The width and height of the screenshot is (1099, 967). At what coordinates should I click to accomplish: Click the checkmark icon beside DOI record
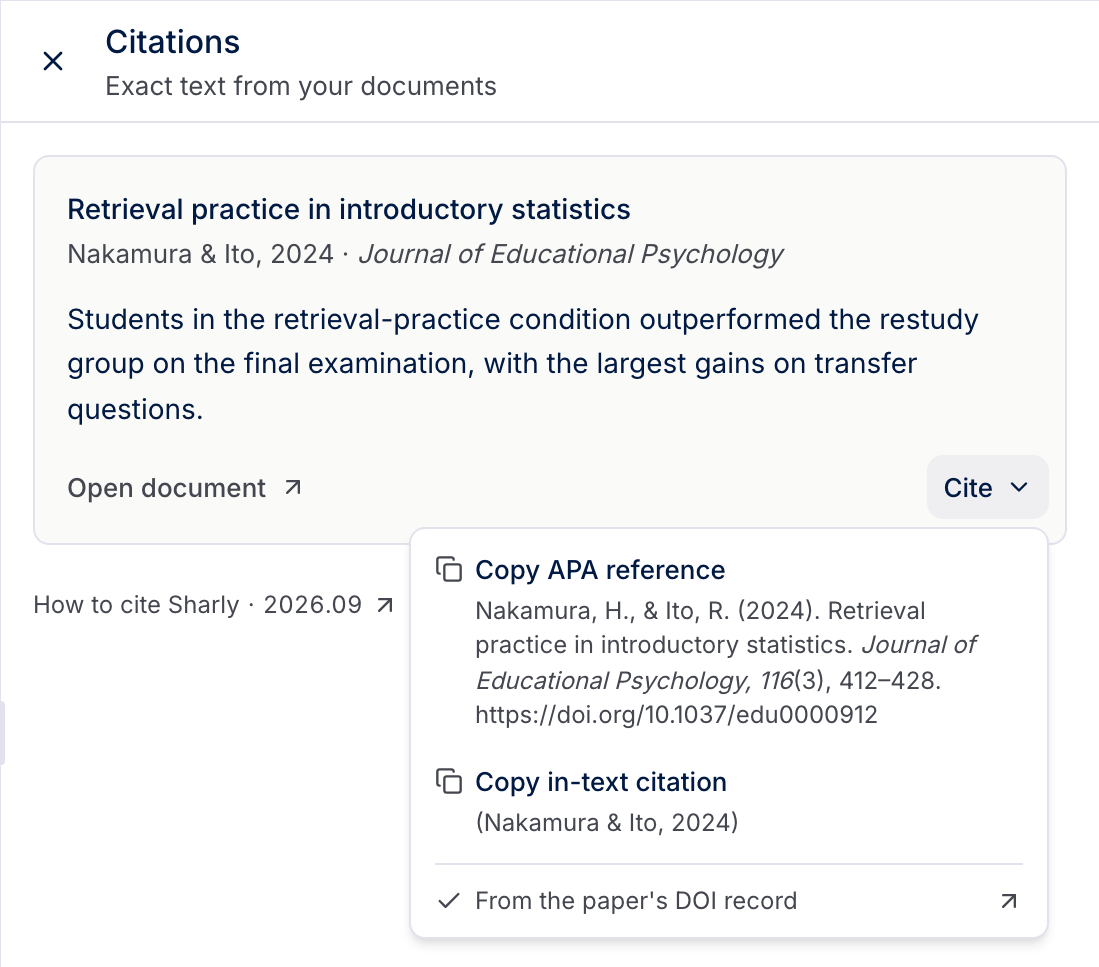tap(449, 900)
